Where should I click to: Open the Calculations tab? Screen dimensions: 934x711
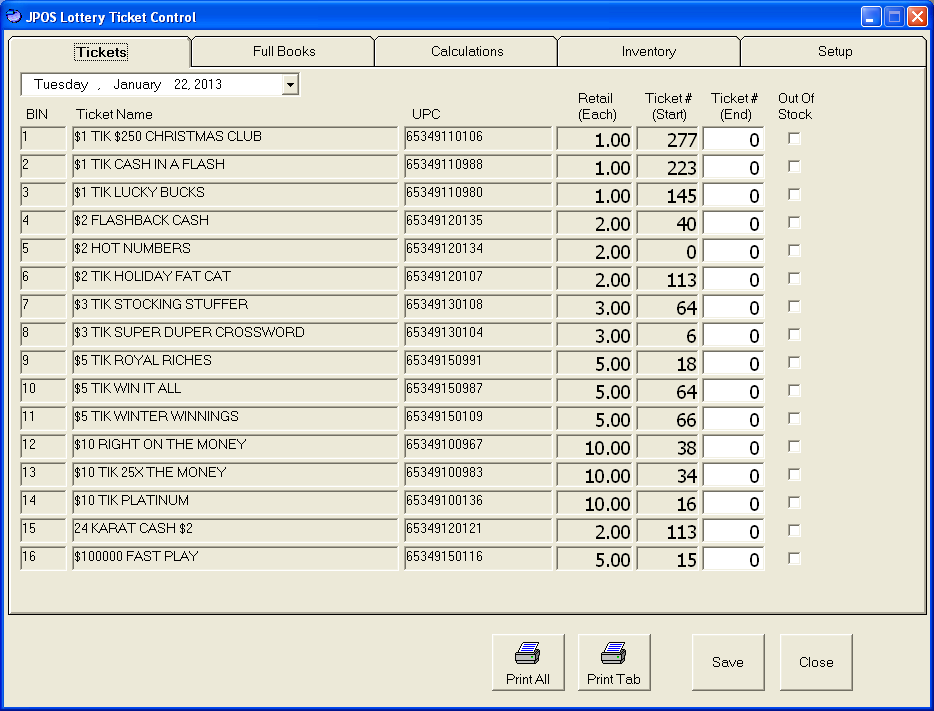point(465,51)
